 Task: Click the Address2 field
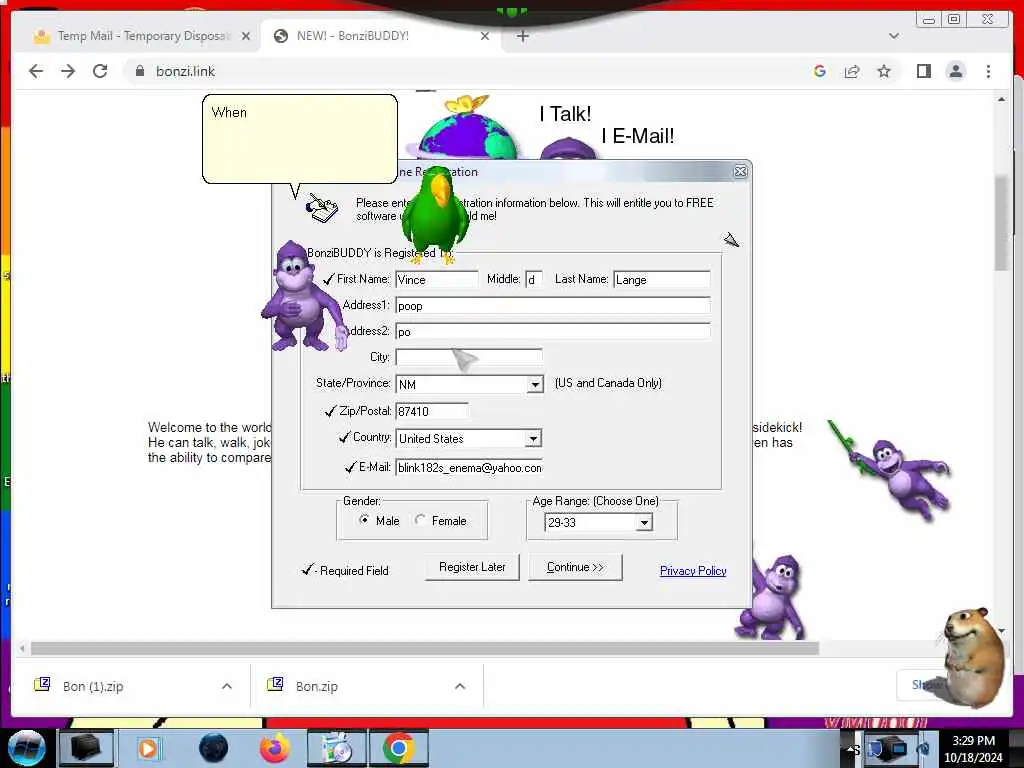(552, 332)
